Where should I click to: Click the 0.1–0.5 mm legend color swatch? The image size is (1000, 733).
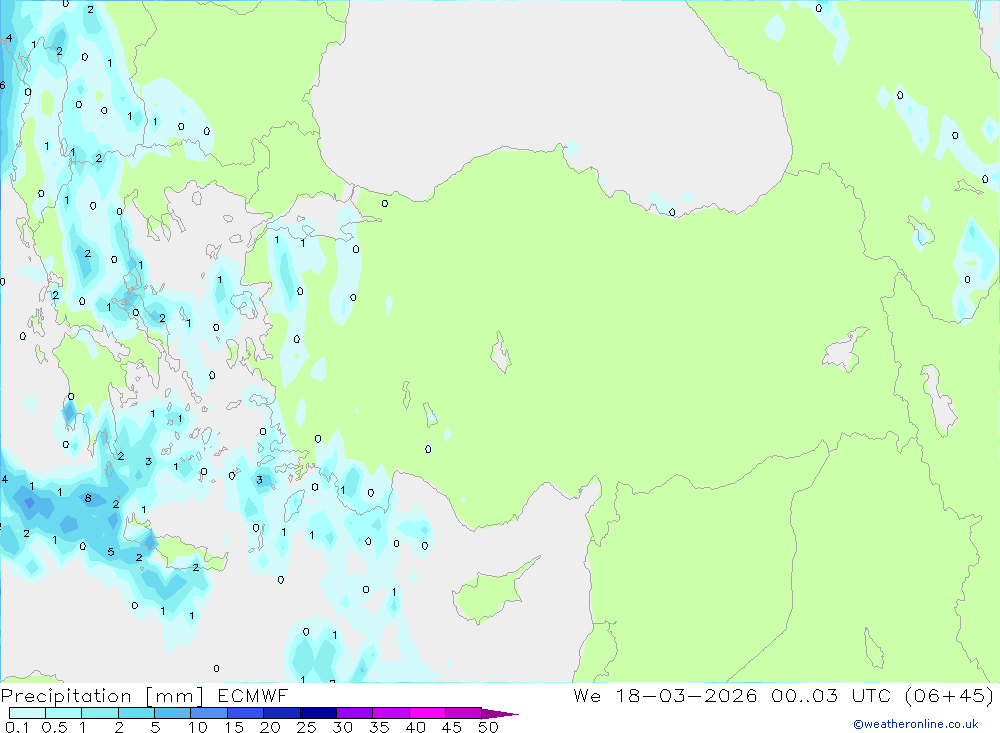[x=27, y=713]
